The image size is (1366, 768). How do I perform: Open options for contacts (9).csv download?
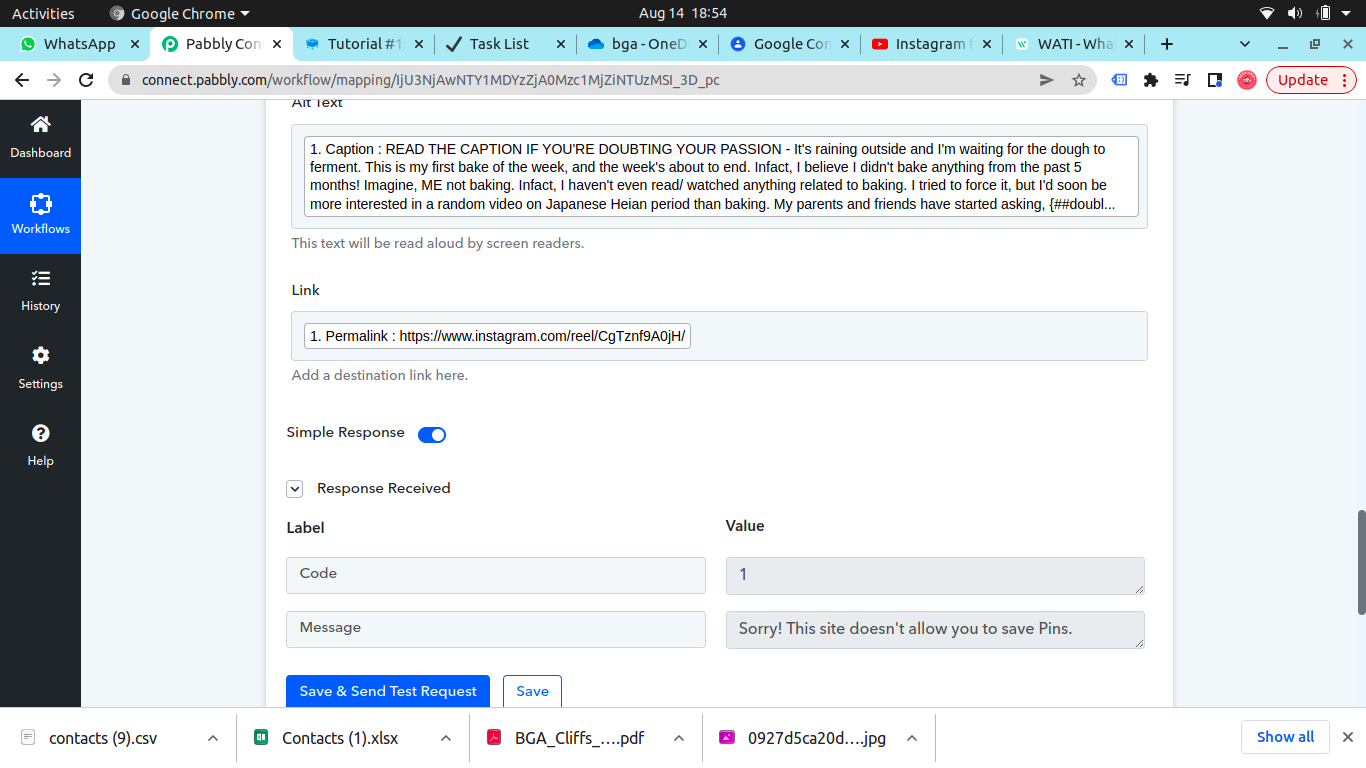tap(213, 738)
